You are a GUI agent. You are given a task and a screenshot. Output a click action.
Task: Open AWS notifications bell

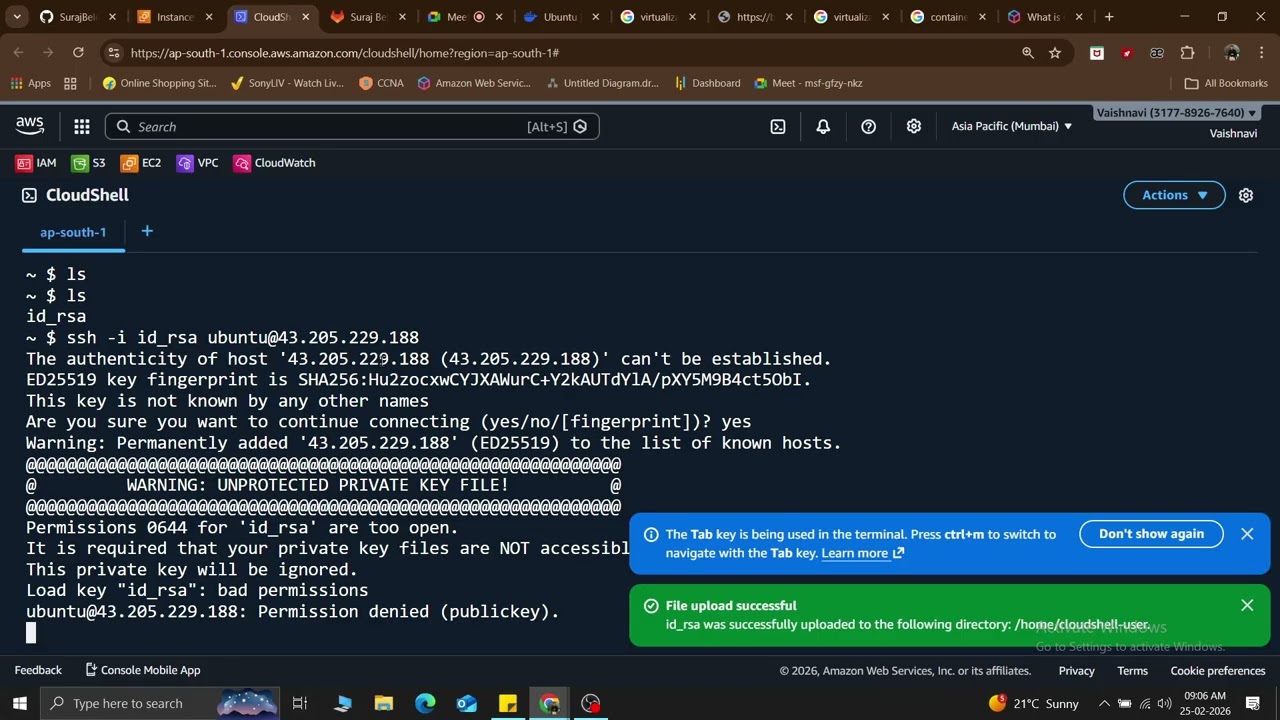[x=823, y=127]
